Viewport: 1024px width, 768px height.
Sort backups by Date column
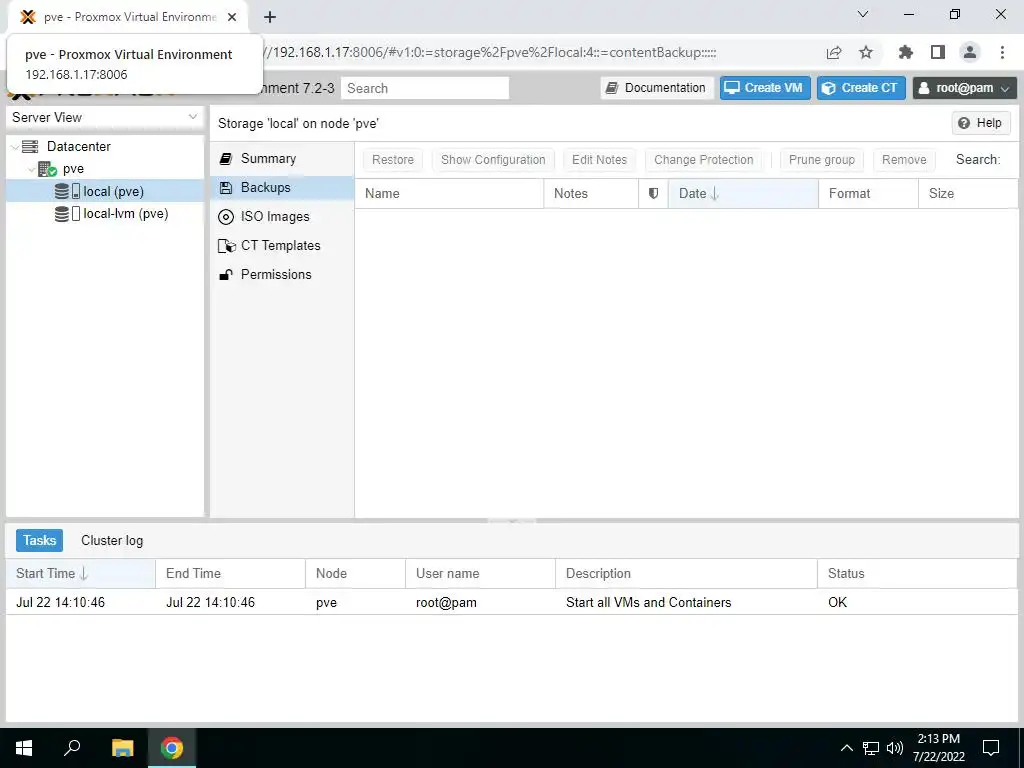tap(743, 193)
